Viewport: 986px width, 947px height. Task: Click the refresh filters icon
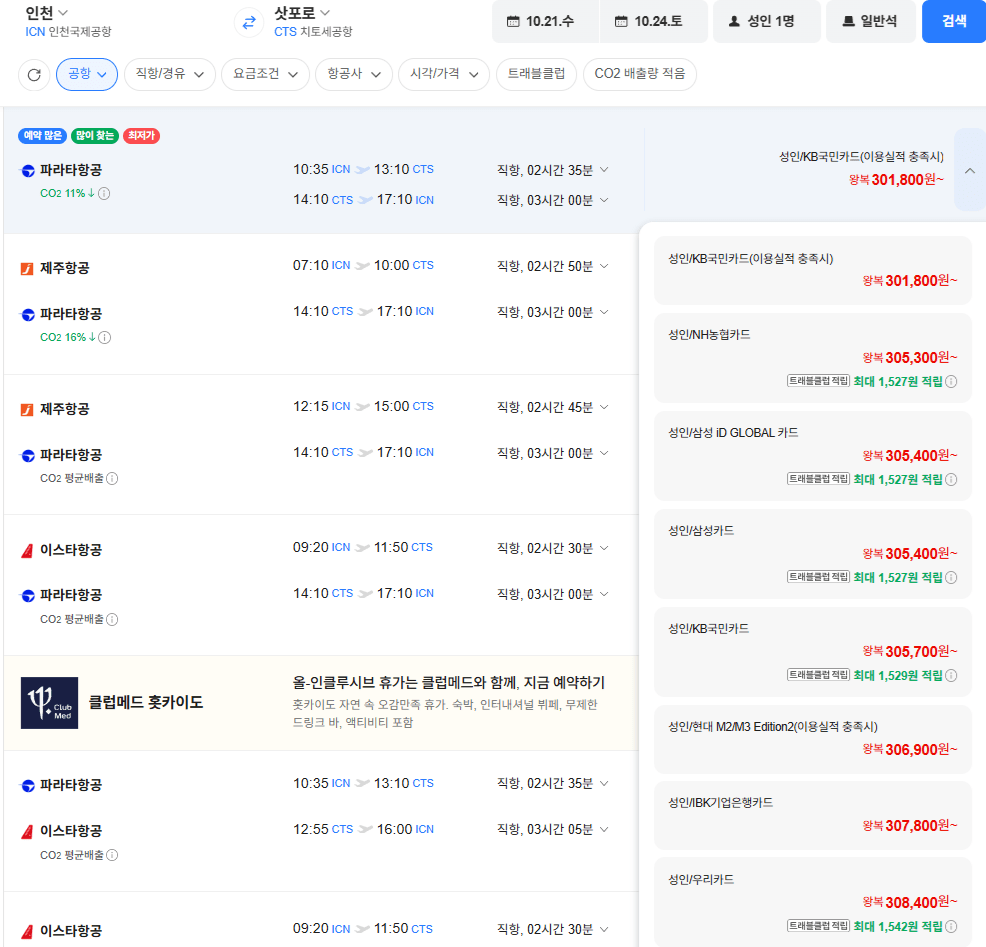[x=34, y=75]
